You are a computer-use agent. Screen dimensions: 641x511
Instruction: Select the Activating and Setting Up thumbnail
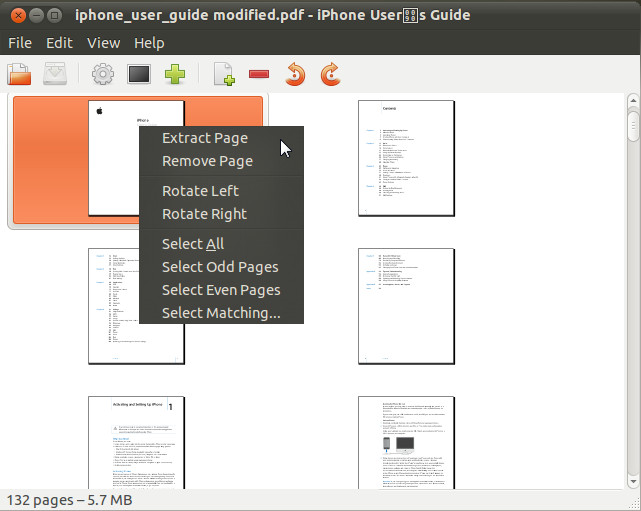[x=137, y=442]
